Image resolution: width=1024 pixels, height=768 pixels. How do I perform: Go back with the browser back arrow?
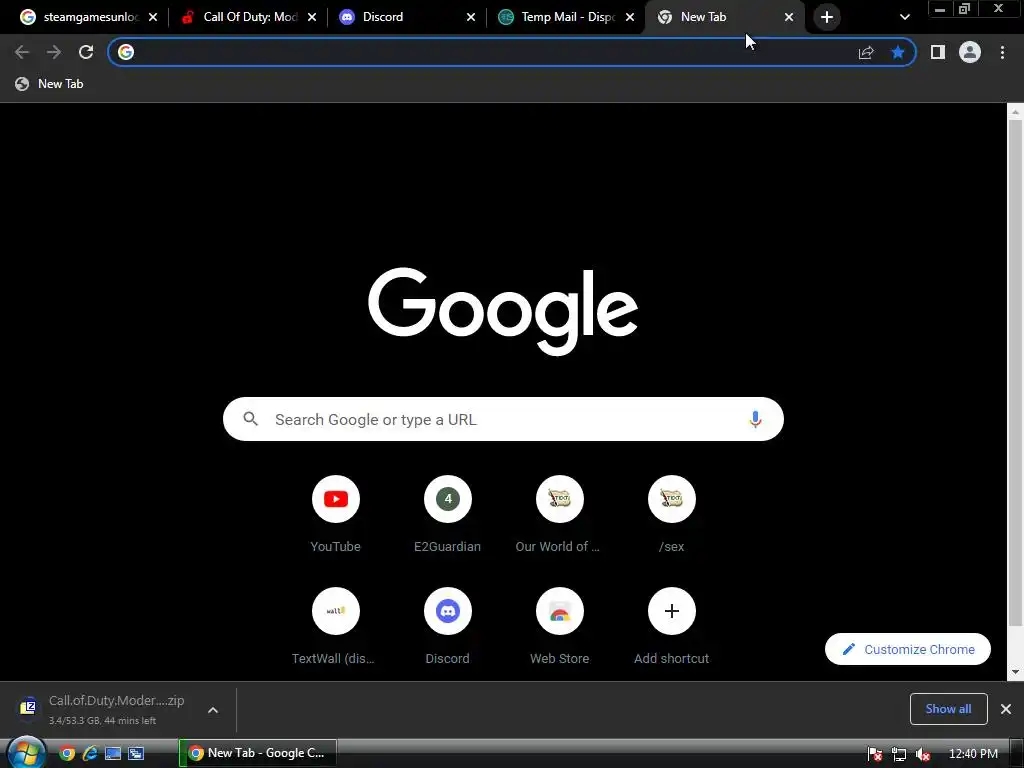click(22, 52)
